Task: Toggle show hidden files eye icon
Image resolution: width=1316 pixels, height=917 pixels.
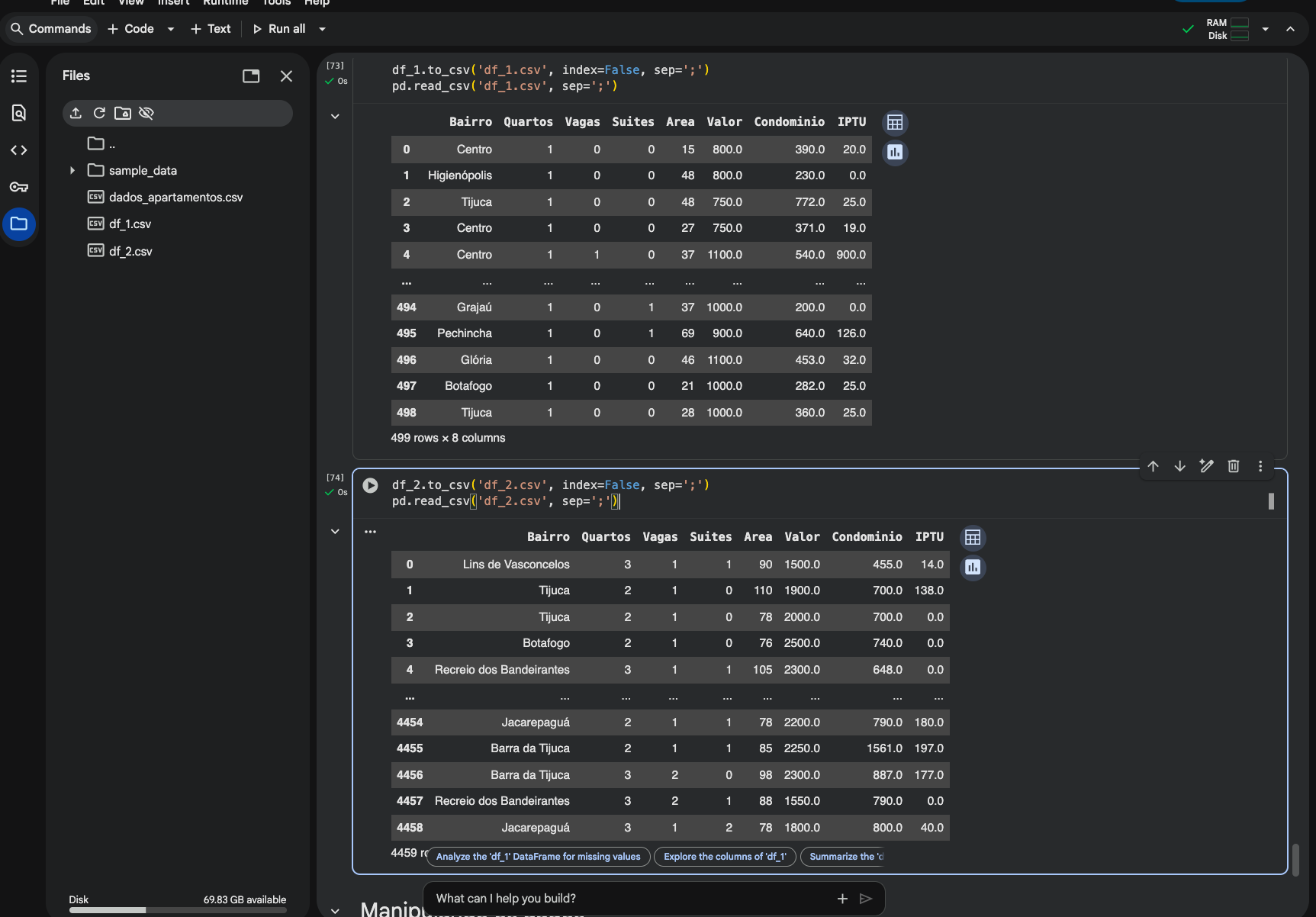Action: pyautogui.click(x=146, y=114)
